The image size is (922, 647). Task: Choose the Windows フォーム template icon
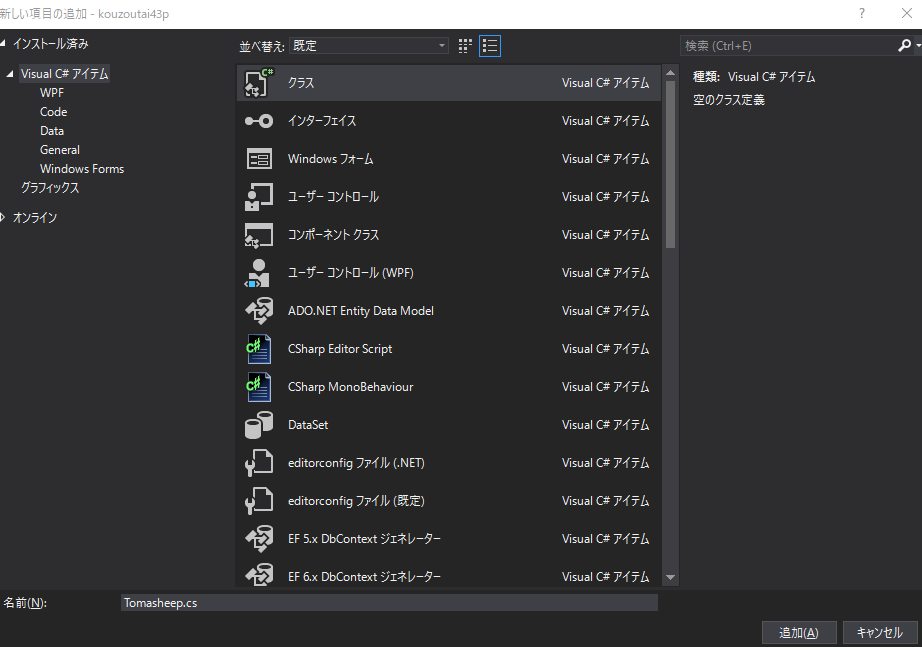pyautogui.click(x=259, y=159)
